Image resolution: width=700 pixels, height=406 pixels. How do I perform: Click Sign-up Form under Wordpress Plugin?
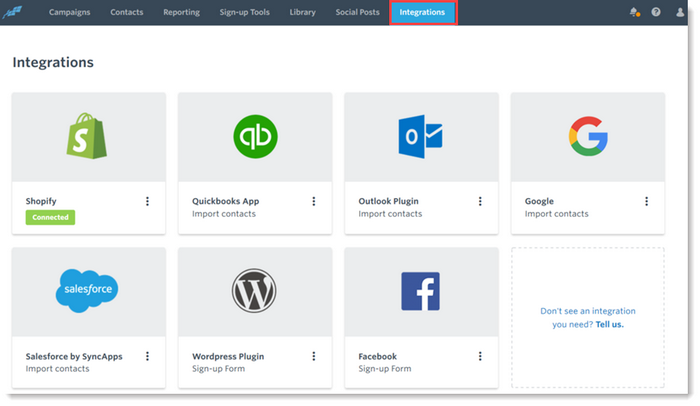pos(219,369)
